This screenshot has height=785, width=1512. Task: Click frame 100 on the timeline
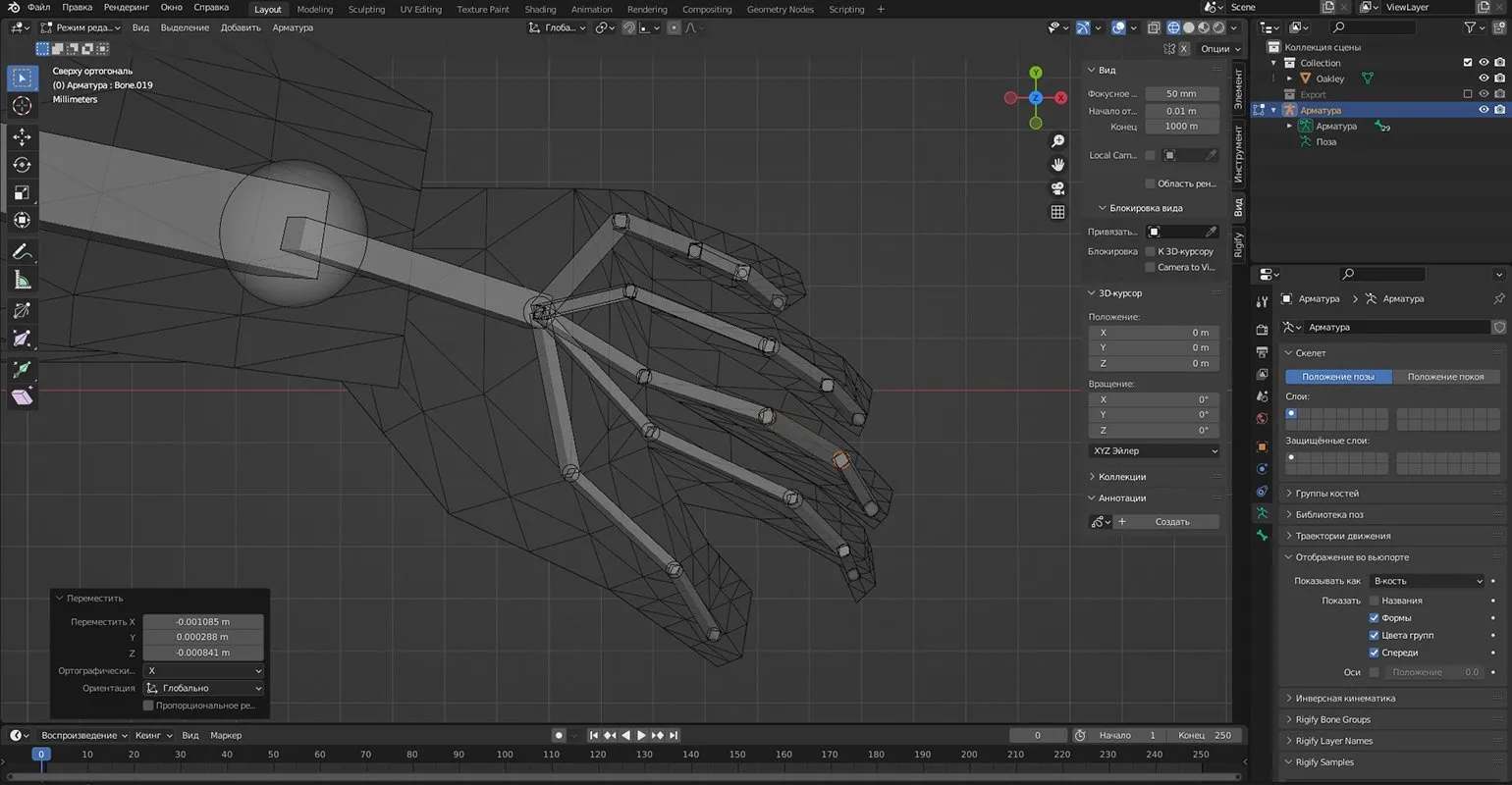505,755
